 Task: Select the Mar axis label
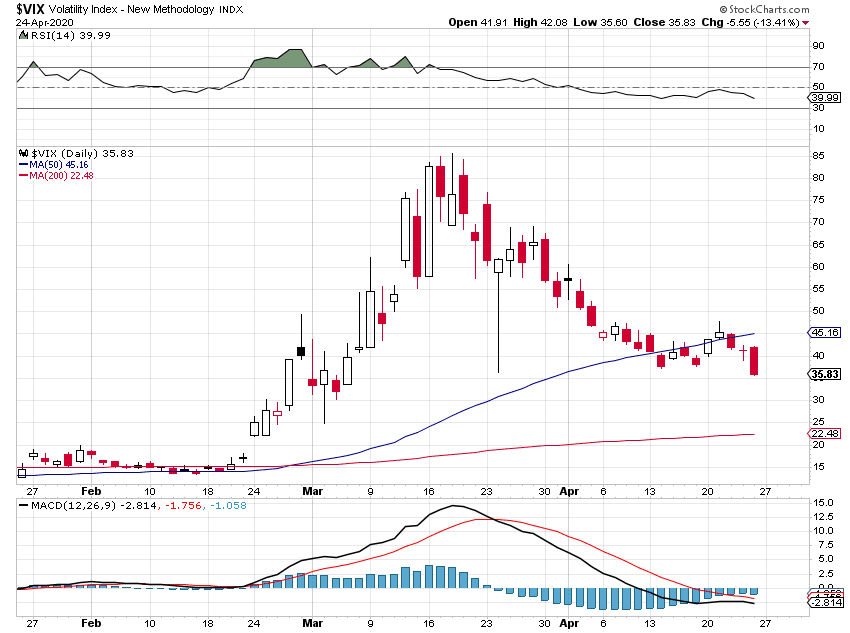[x=313, y=492]
